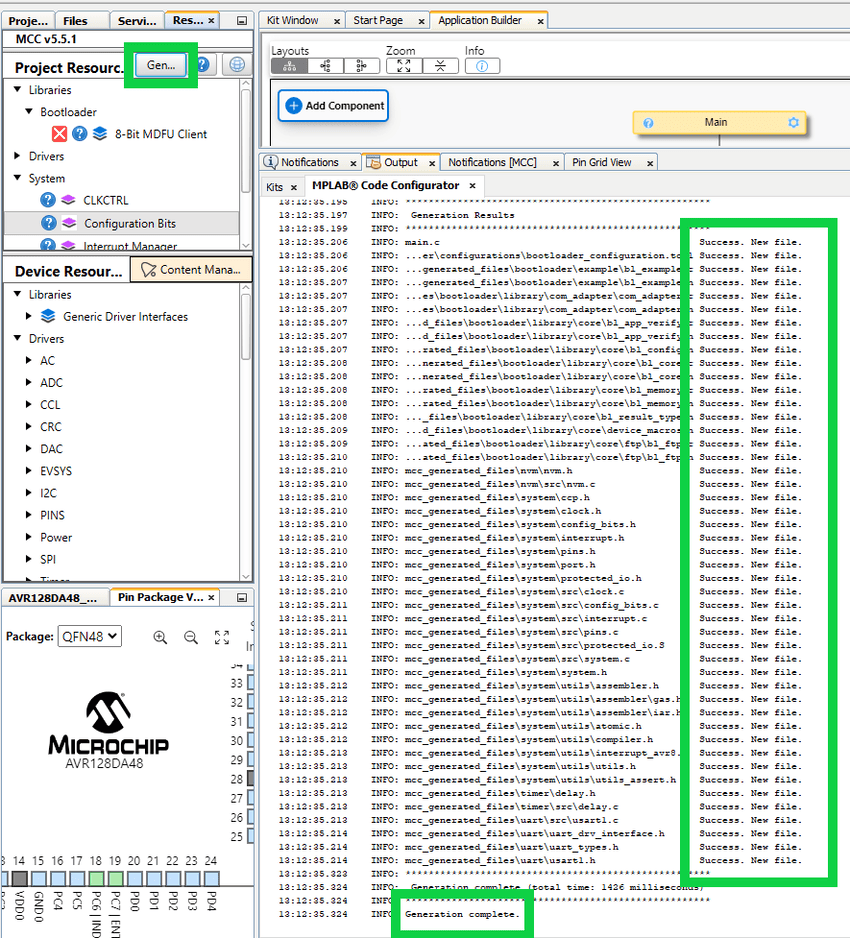
Task: Open the Package QFN48 dropdown
Action: click(x=89, y=636)
